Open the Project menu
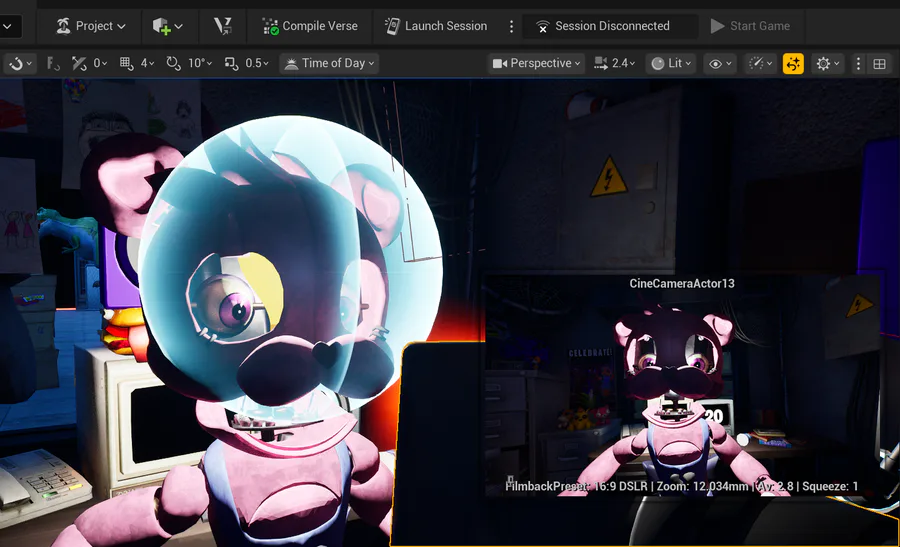This screenshot has width=900, height=547. point(90,26)
